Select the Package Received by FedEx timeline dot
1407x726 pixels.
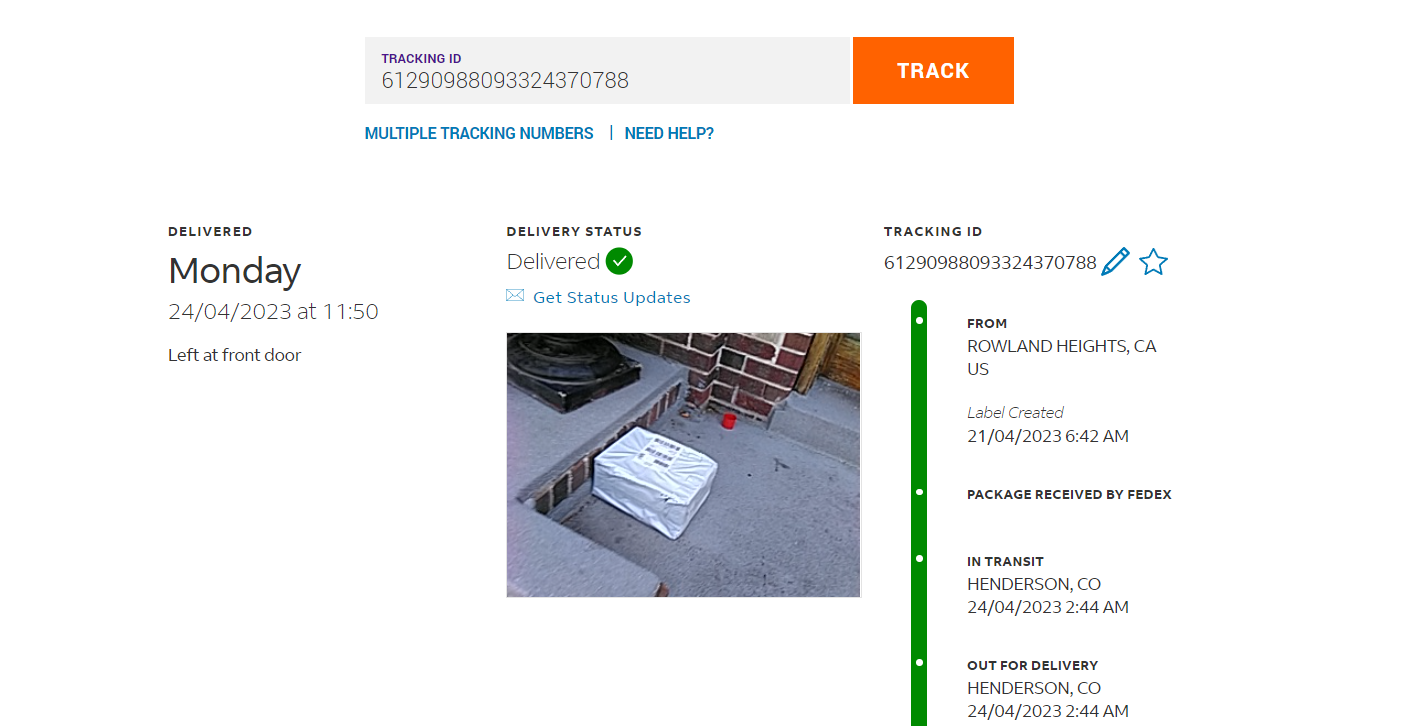pos(919,492)
